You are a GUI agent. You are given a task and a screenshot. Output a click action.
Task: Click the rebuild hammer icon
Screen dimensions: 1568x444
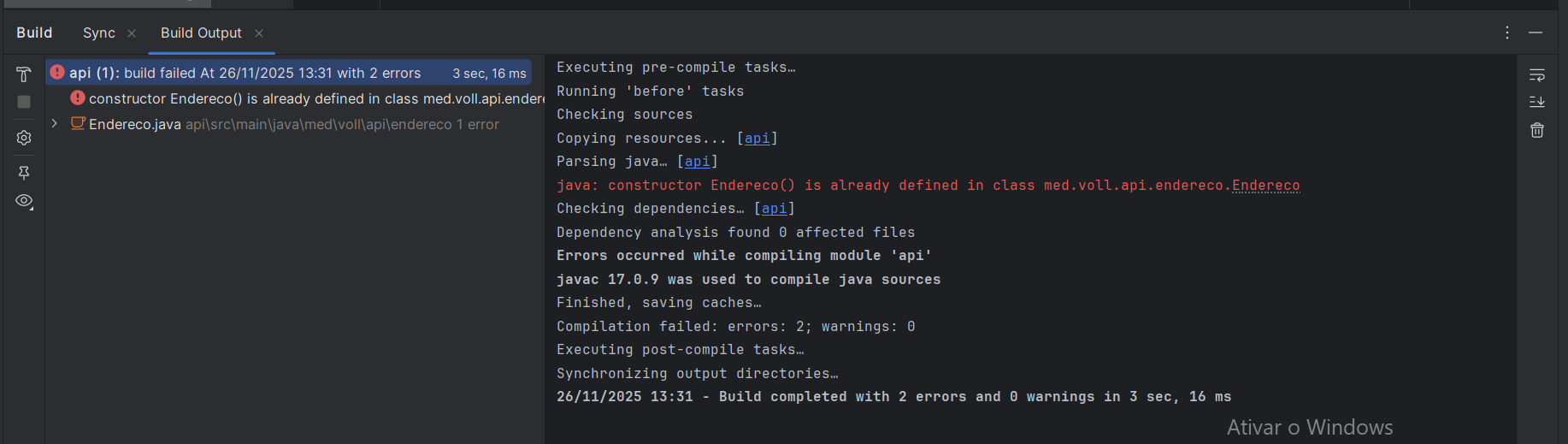24,74
